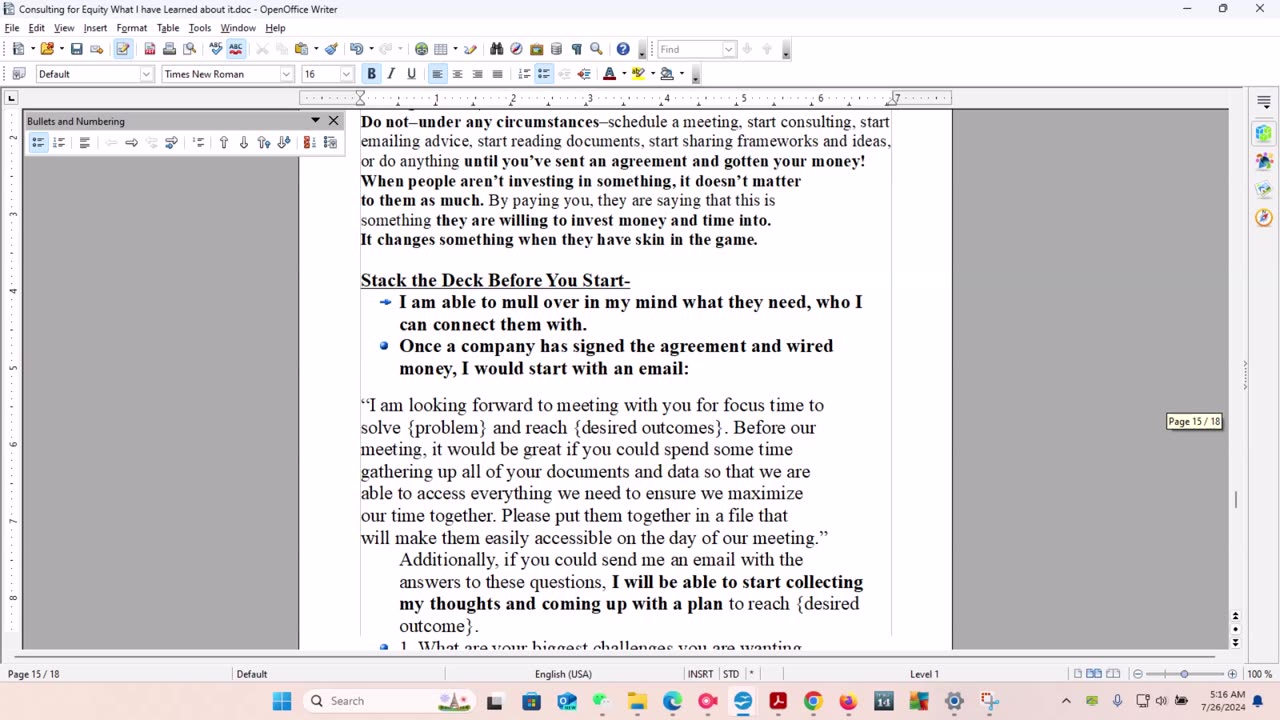Toggle Bullets On/Off in formatting toolbar
The image size is (1280, 720).
click(544, 74)
